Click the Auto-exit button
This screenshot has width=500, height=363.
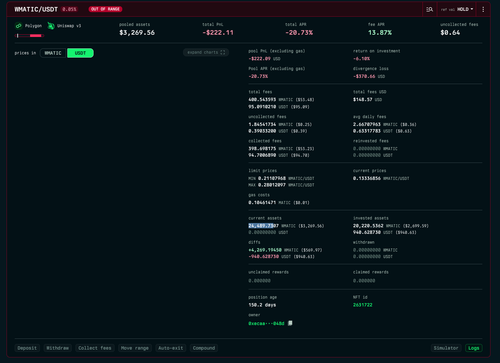pyautogui.click(x=170, y=348)
